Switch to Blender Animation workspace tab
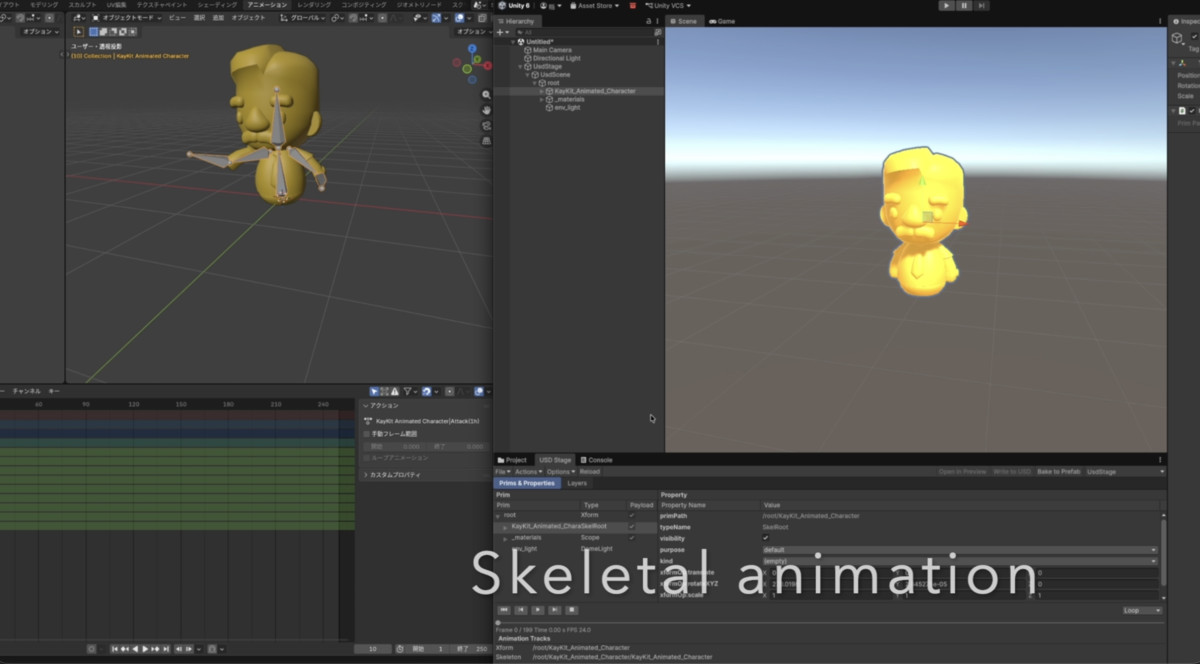This screenshot has width=1200, height=664. 267,5
